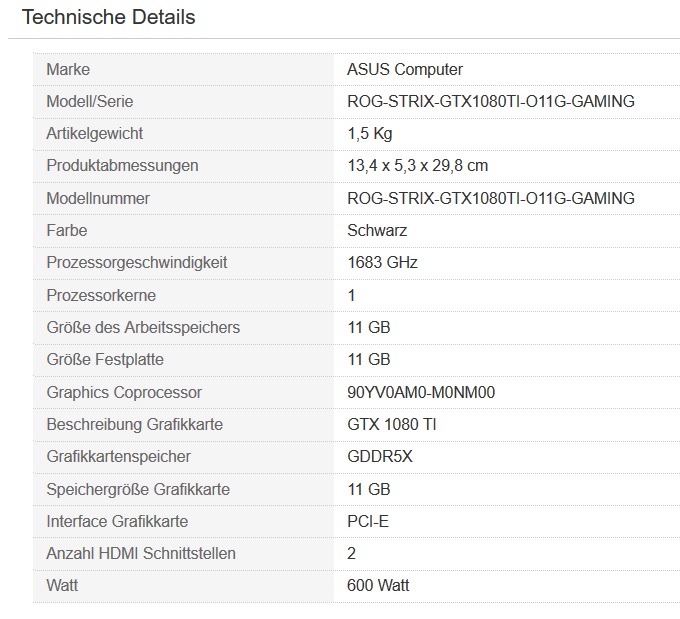Select dimensions value "13,4 x 5,3 x 29,8 cm"
680x619 pixels.
coord(417,165)
